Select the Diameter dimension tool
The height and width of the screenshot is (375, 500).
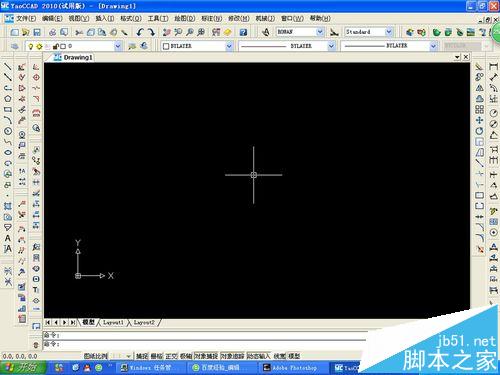pyautogui.click(x=494, y=124)
